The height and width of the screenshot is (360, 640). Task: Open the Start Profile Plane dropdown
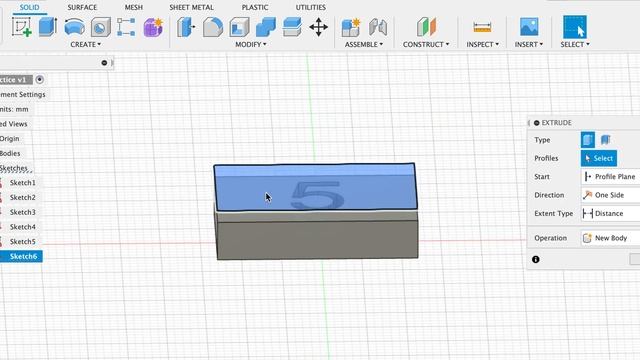(610, 177)
